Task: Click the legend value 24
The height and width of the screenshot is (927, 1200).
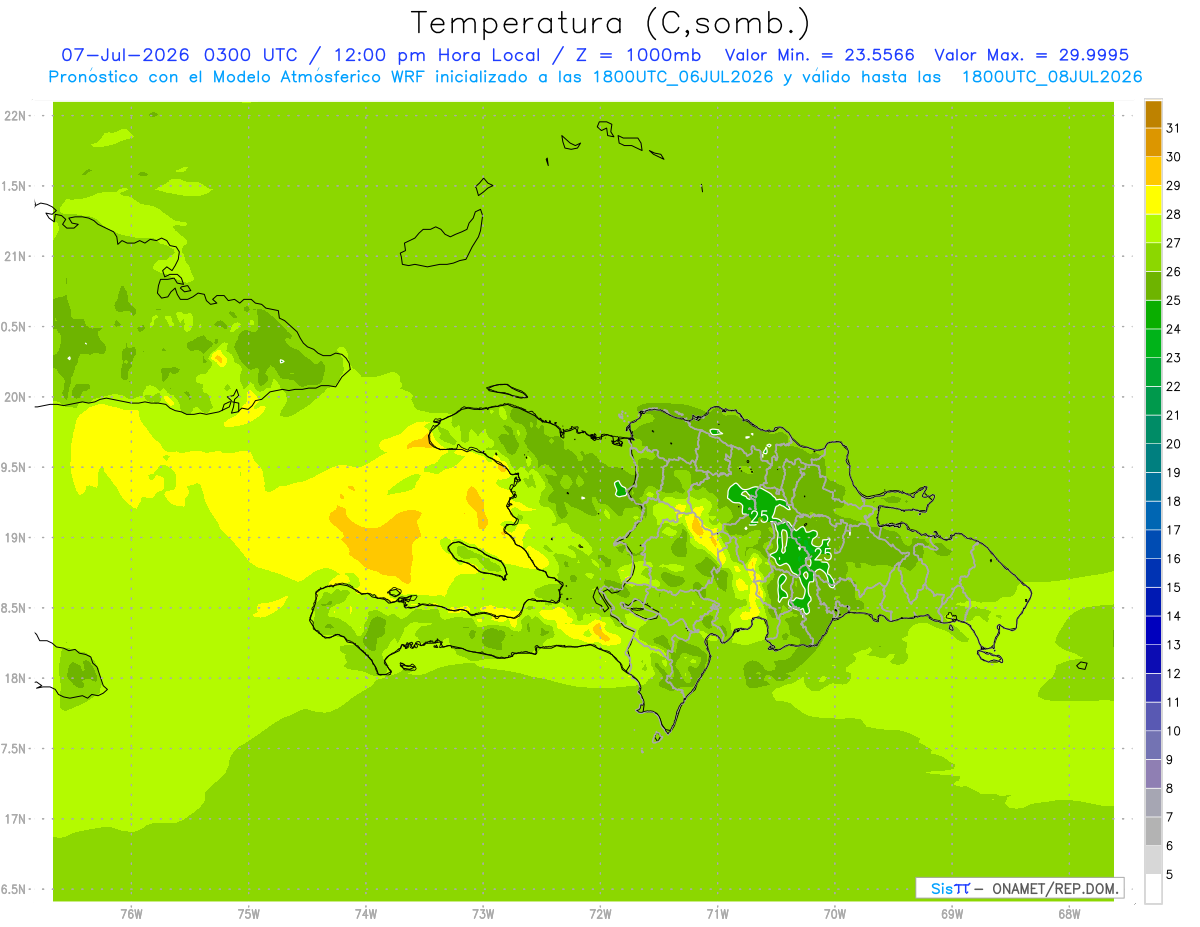Action: point(1174,329)
